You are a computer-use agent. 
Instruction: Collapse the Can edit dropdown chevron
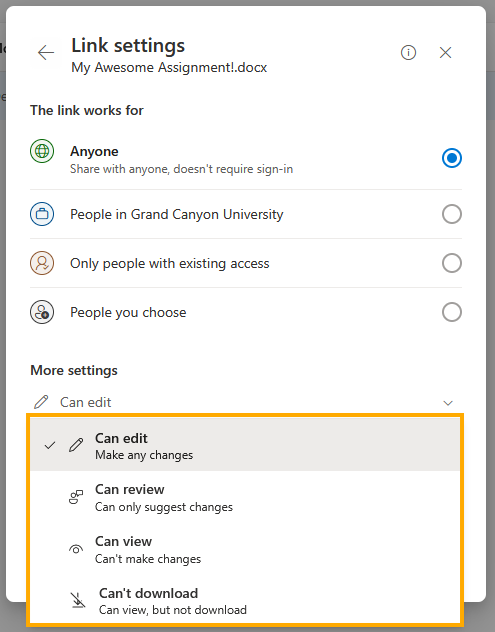448,403
